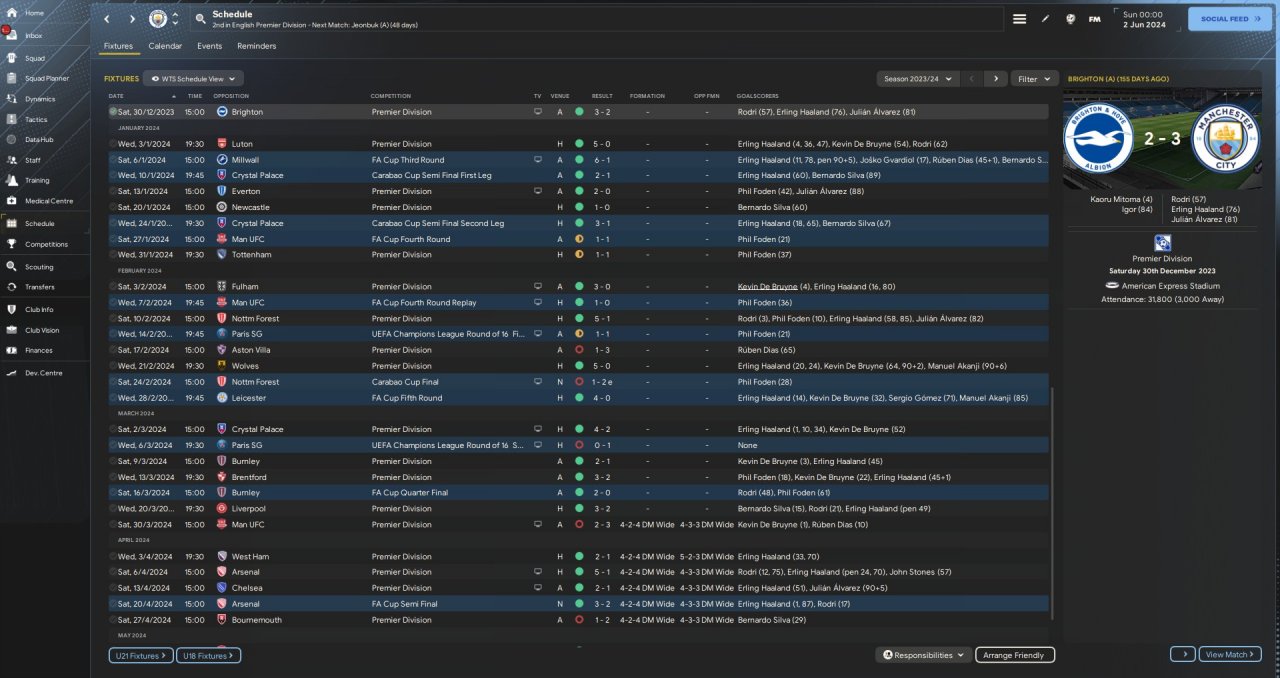
Task: Open the Filter dropdown
Action: pos(1034,78)
